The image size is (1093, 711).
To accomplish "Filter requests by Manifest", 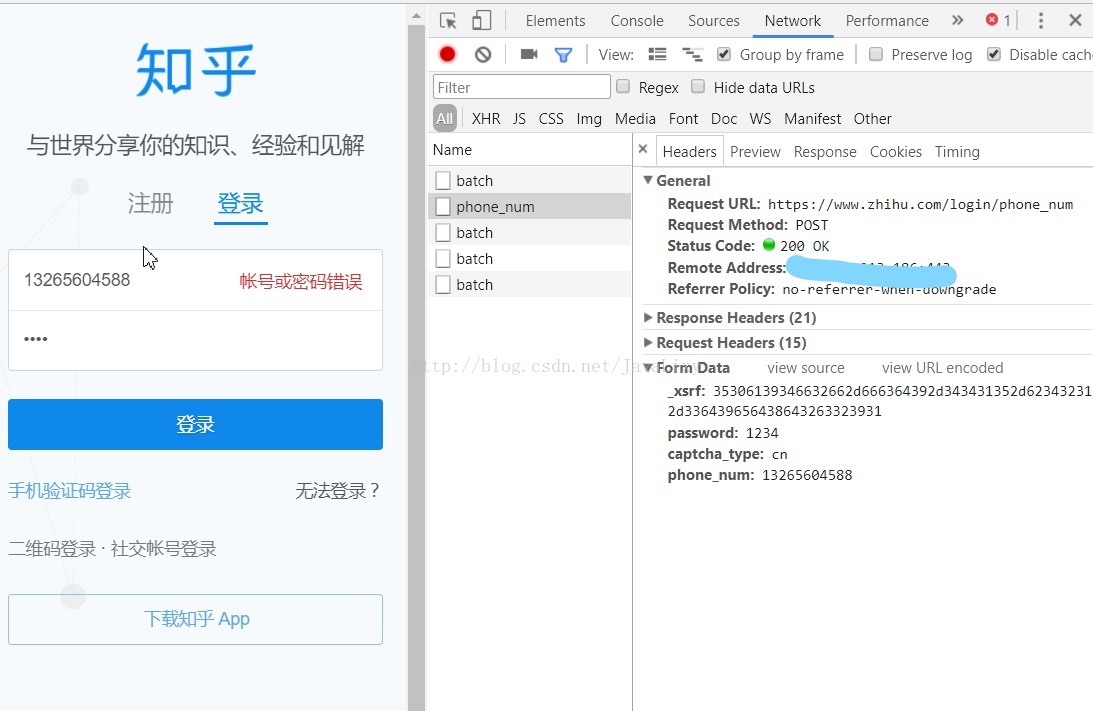I will [x=812, y=119].
